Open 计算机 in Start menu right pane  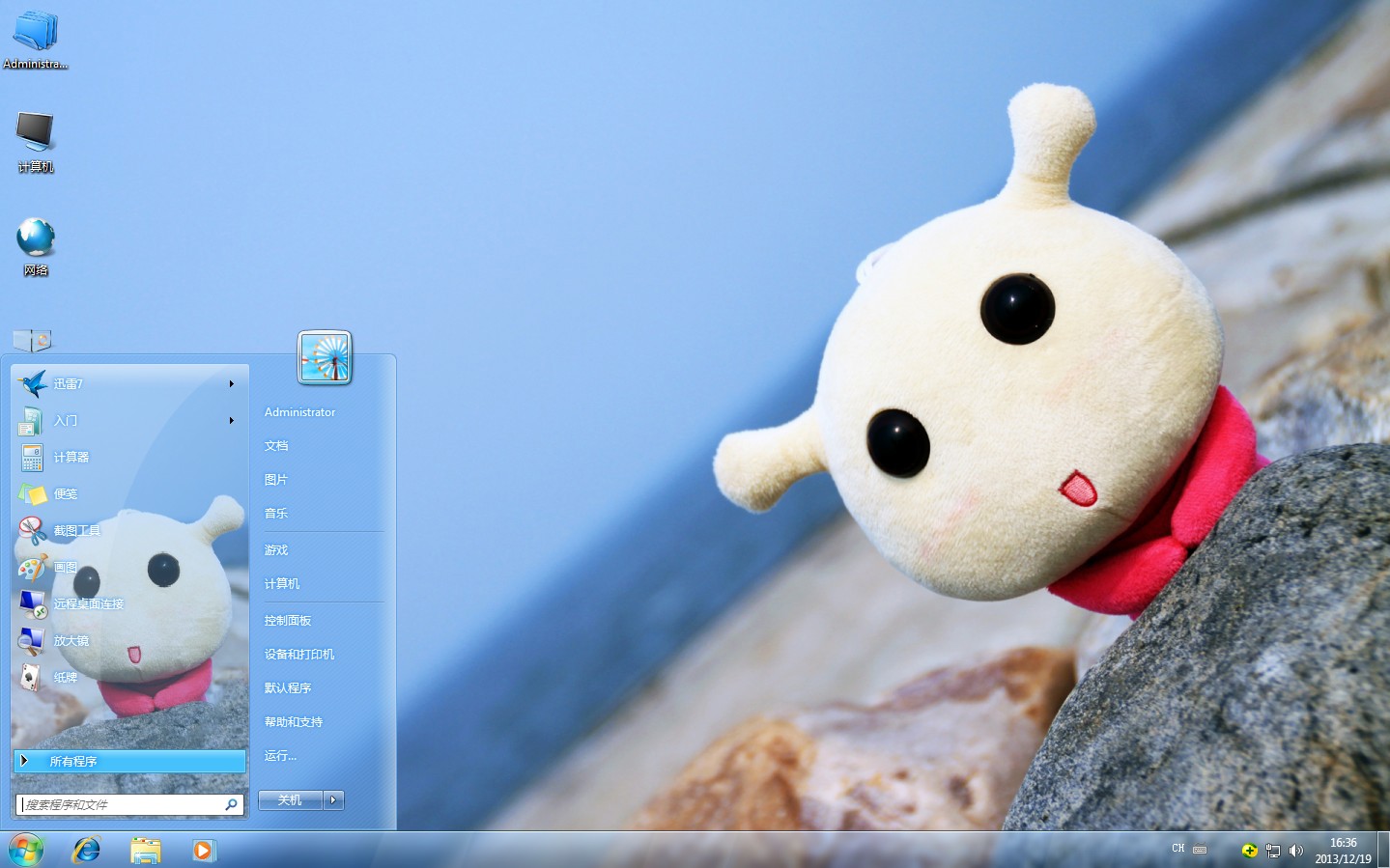[x=282, y=584]
